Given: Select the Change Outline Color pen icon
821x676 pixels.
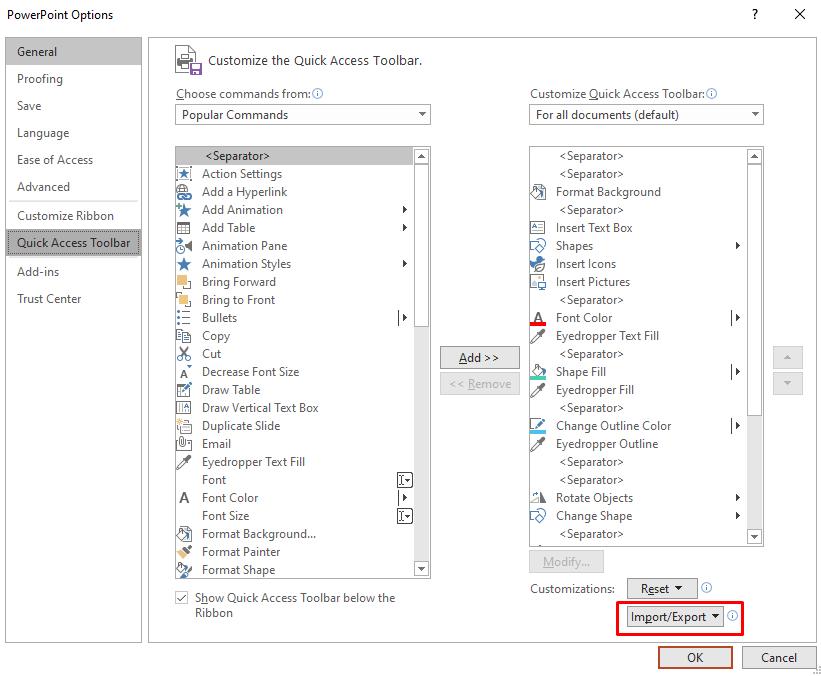Looking at the screenshot, I should coord(538,426).
